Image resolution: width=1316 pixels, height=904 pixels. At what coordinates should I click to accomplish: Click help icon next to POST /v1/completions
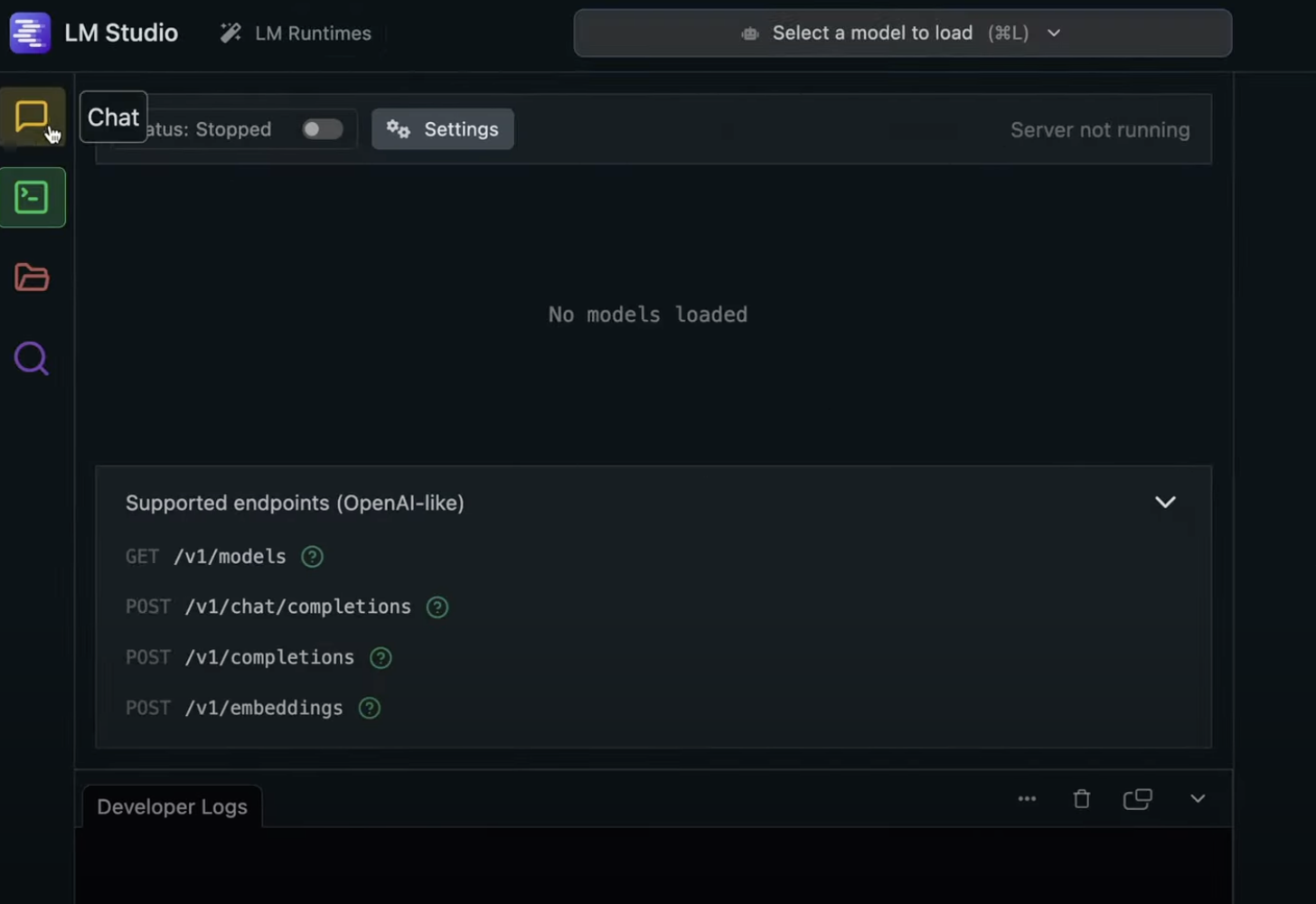[x=381, y=658]
